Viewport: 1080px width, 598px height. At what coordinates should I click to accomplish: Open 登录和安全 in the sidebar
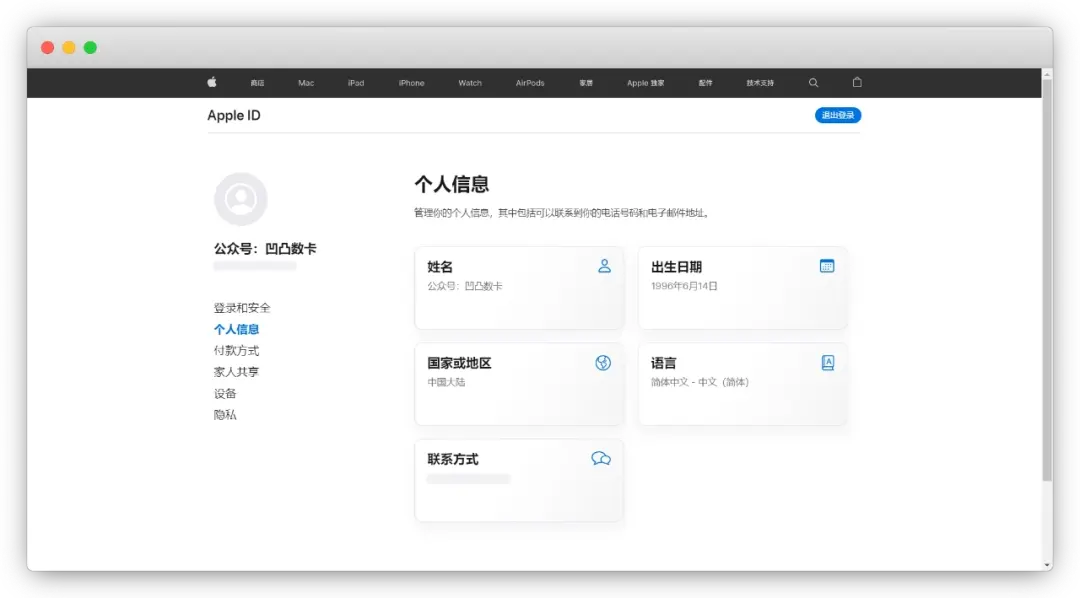(242, 308)
